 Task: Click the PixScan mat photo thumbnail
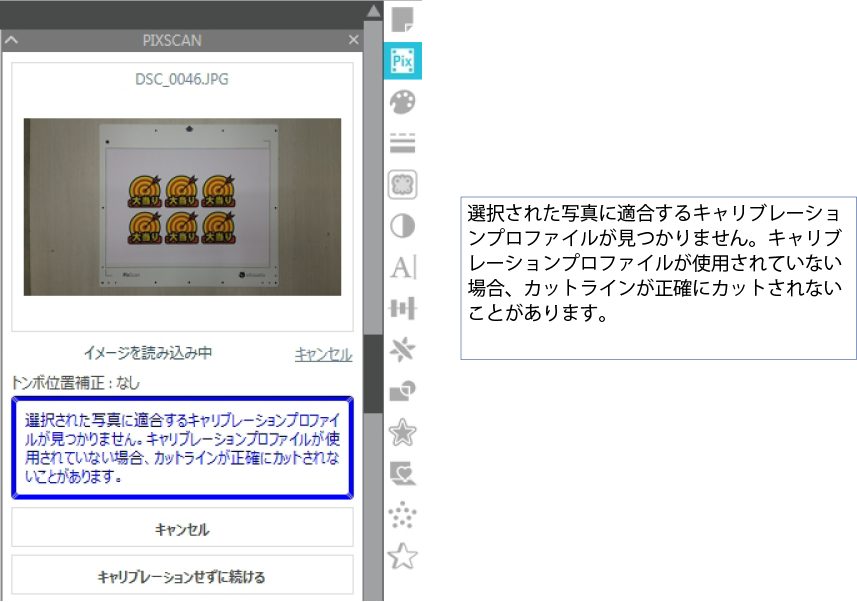[x=183, y=207]
